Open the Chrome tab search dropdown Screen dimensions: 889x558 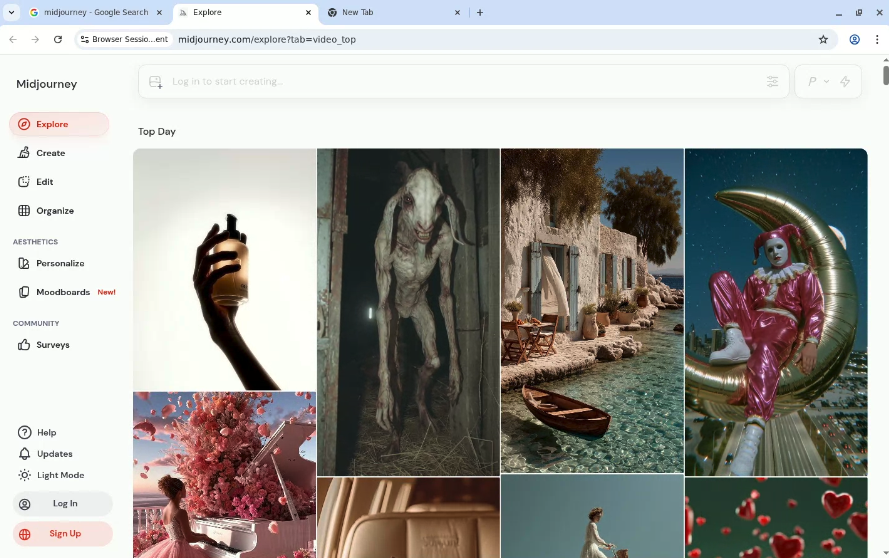[11, 13]
